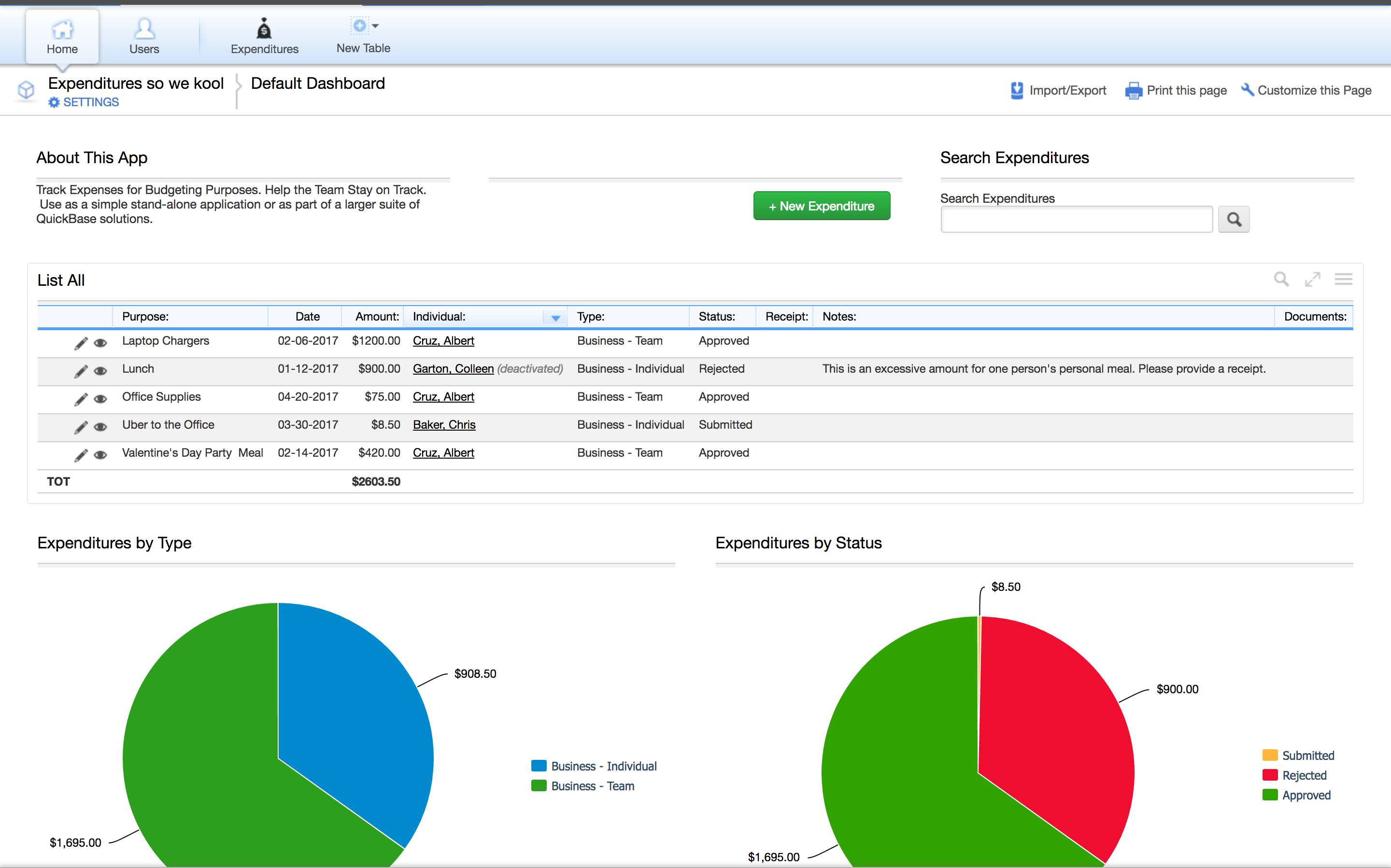
Task: View the Office Supplies record eye icon
Action: [x=100, y=399]
